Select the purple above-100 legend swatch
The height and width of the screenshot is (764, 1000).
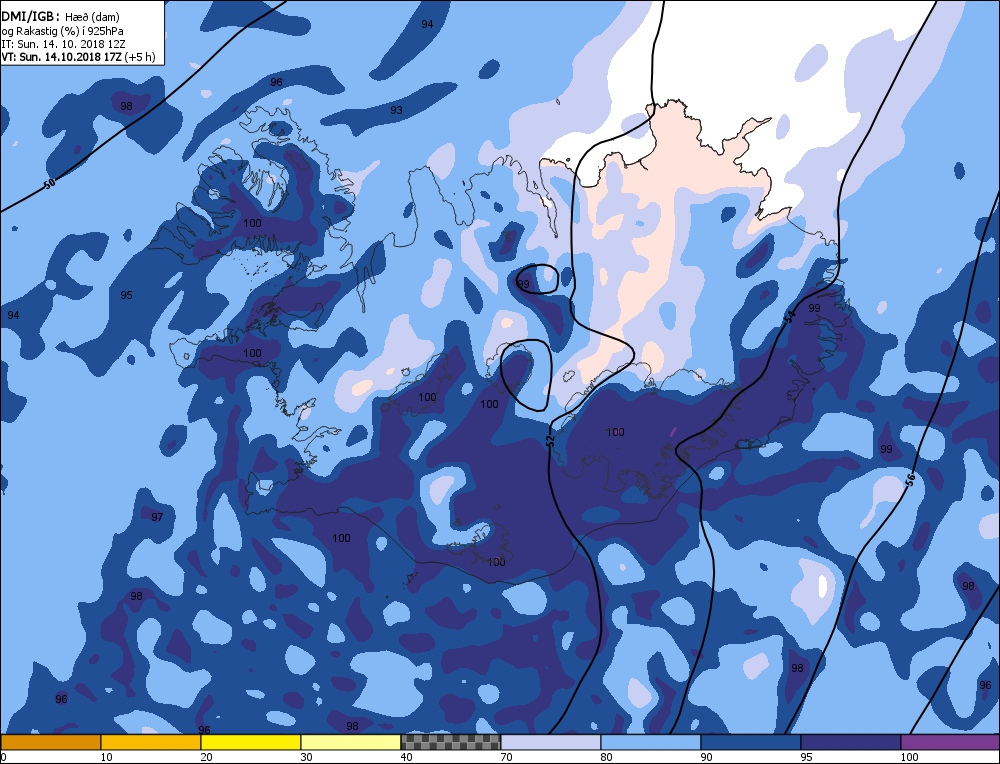(x=950, y=742)
